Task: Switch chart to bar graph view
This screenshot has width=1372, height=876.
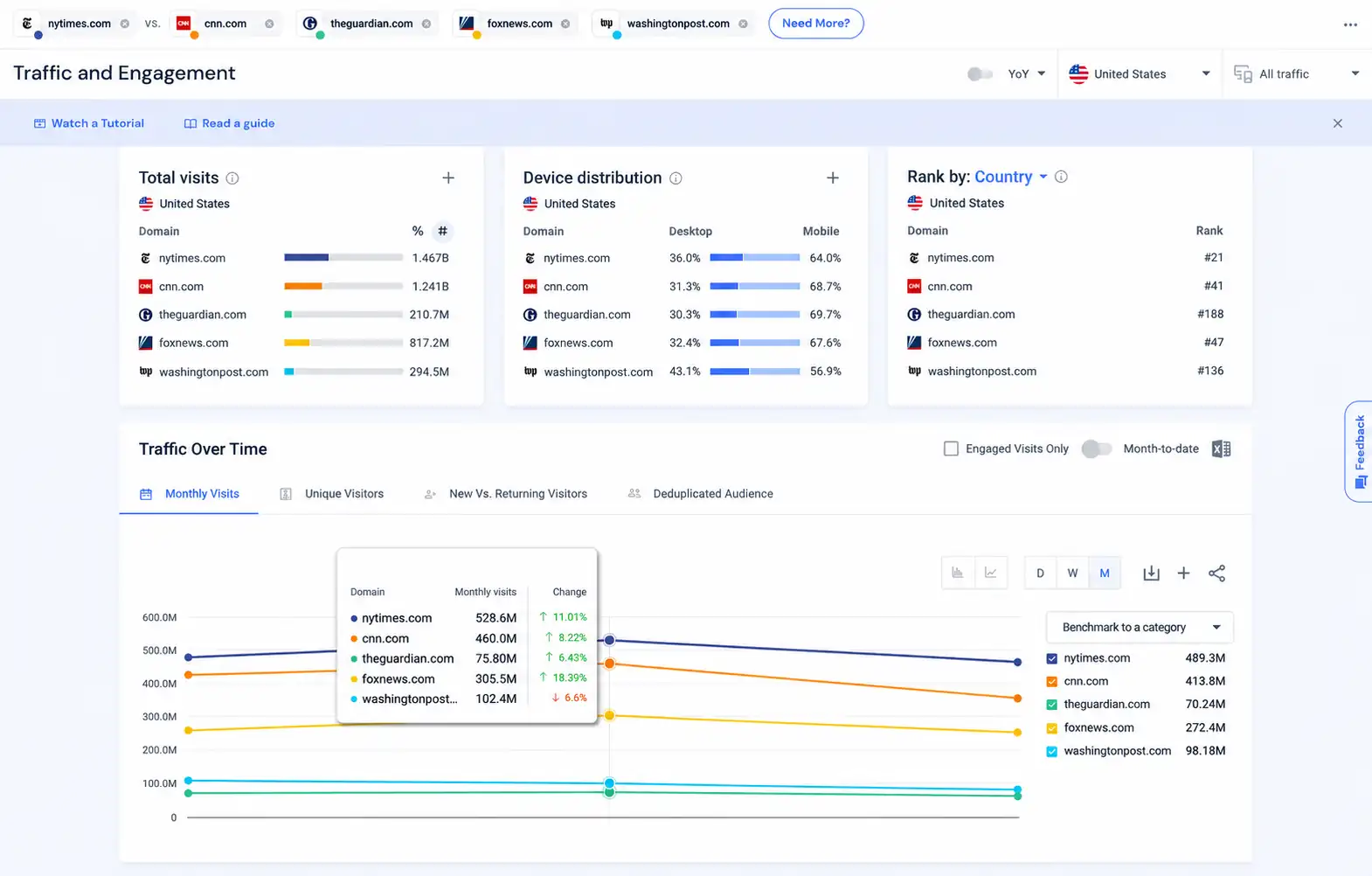Action: click(x=958, y=573)
